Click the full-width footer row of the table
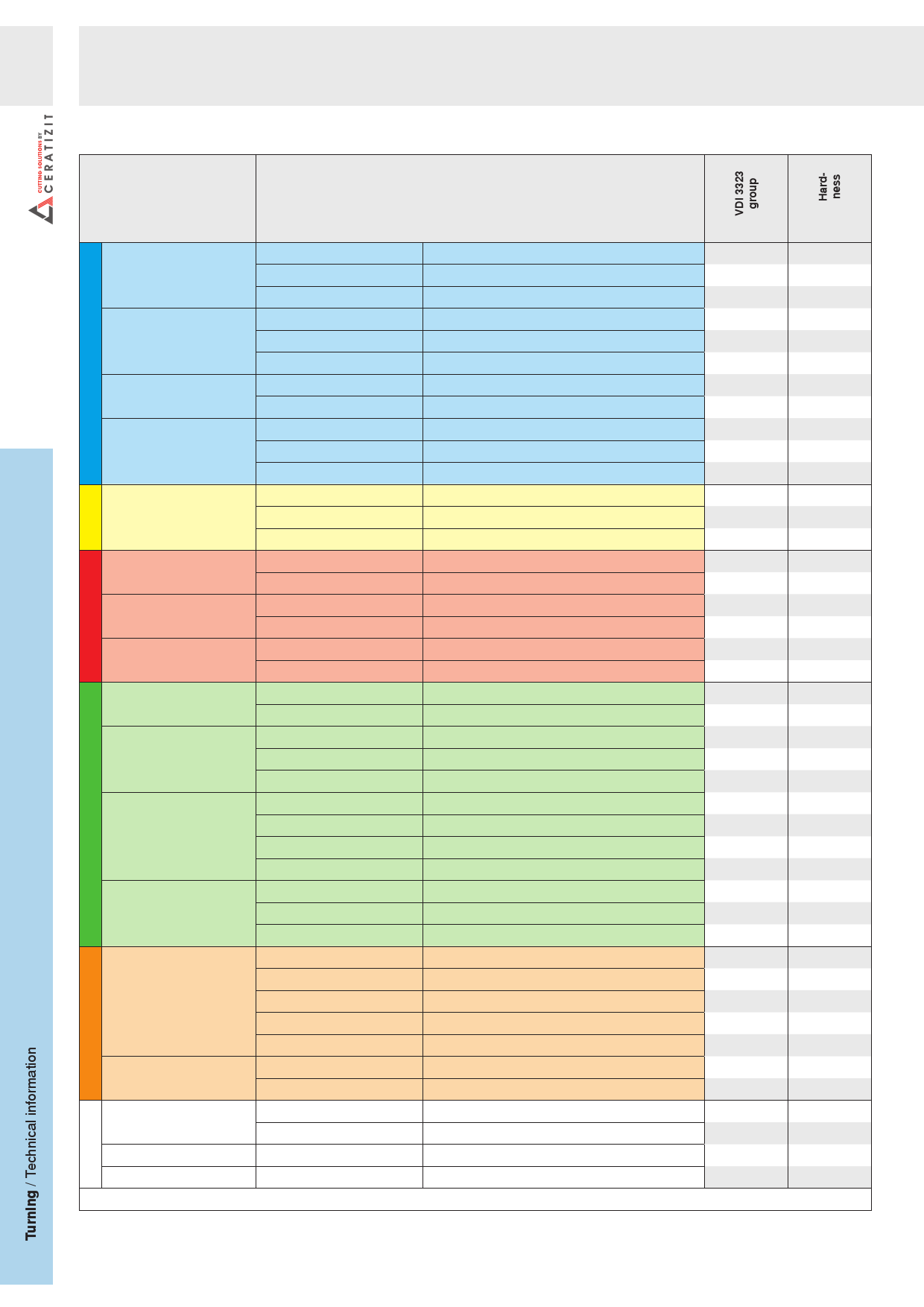The image size is (924, 1307). 475,1199
